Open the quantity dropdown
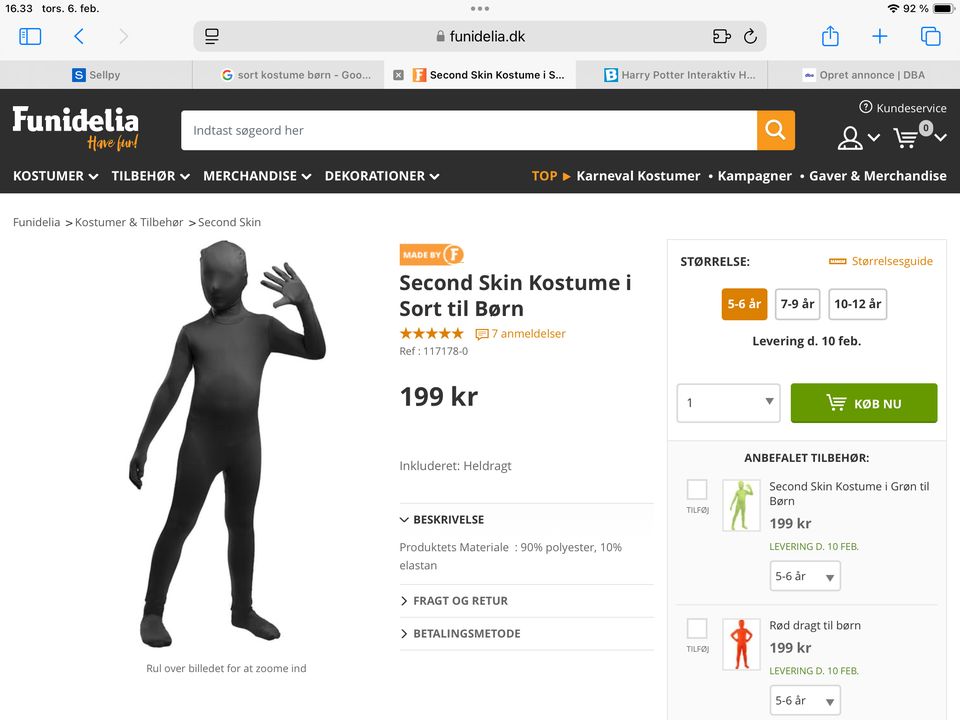The width and height of the screenshot is (960, 720). pos(728,403)
